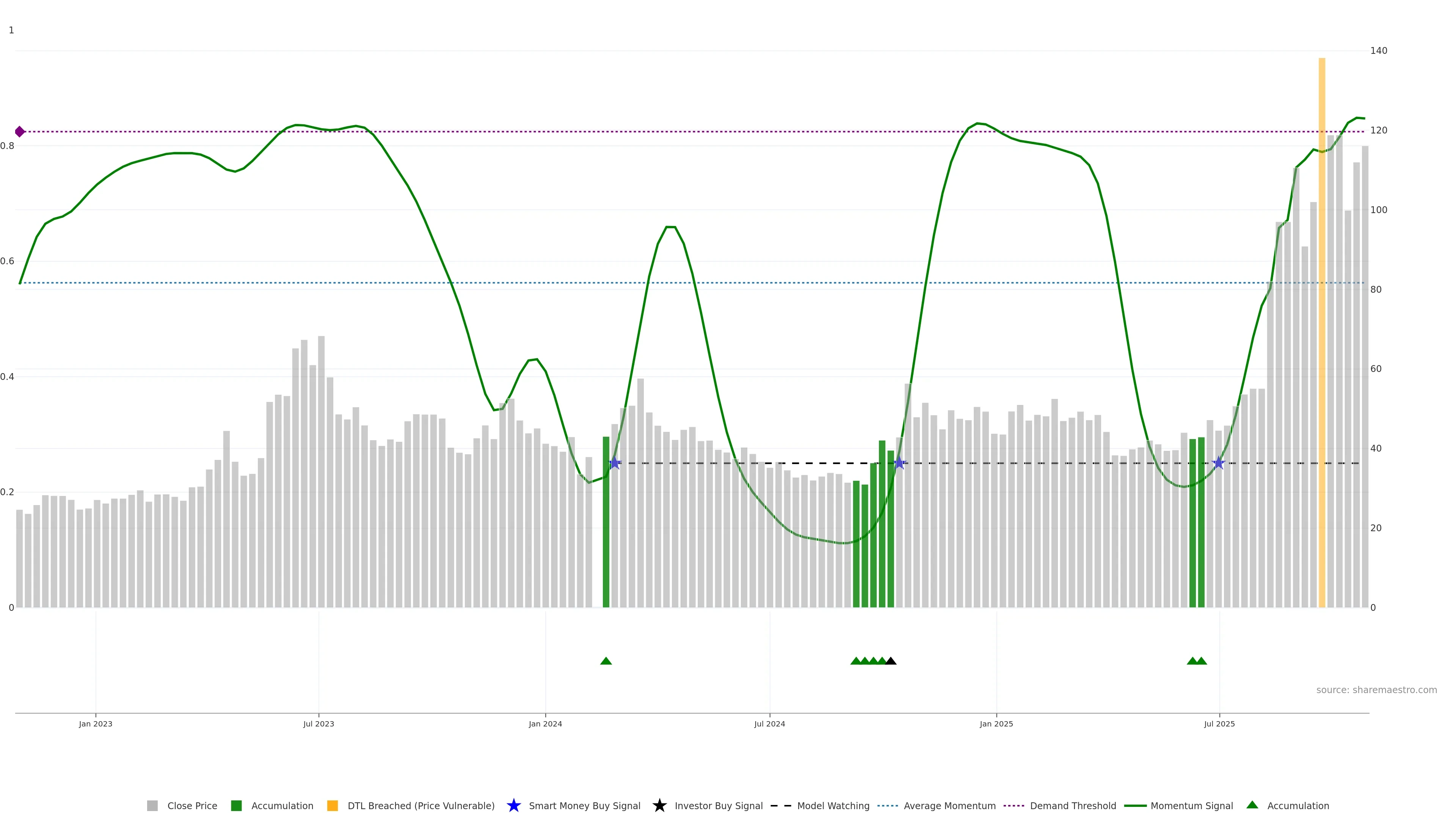This screenshot has width=1456, height=819.
Task: Click the green Accumulation square swatch
Action: (236, 805)
